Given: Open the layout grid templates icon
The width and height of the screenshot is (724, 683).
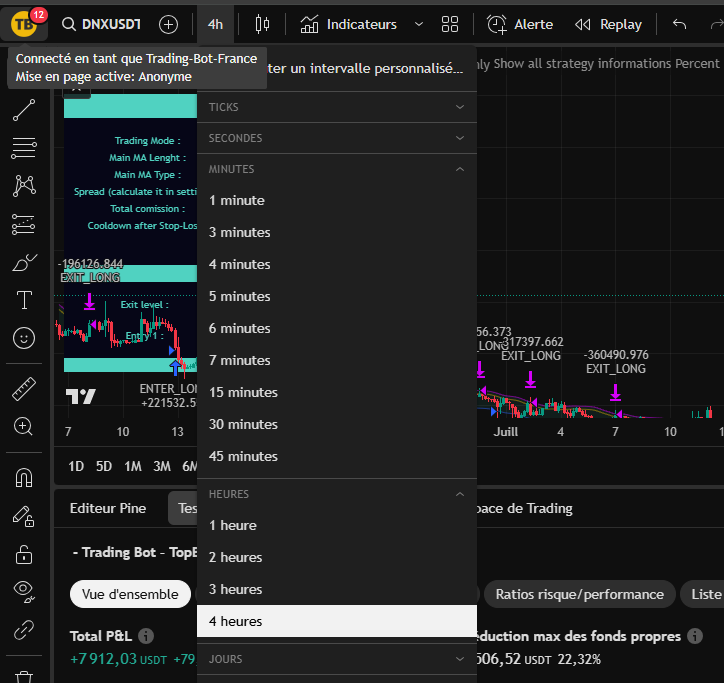Looking at the screenshot, I should [450, 24].
